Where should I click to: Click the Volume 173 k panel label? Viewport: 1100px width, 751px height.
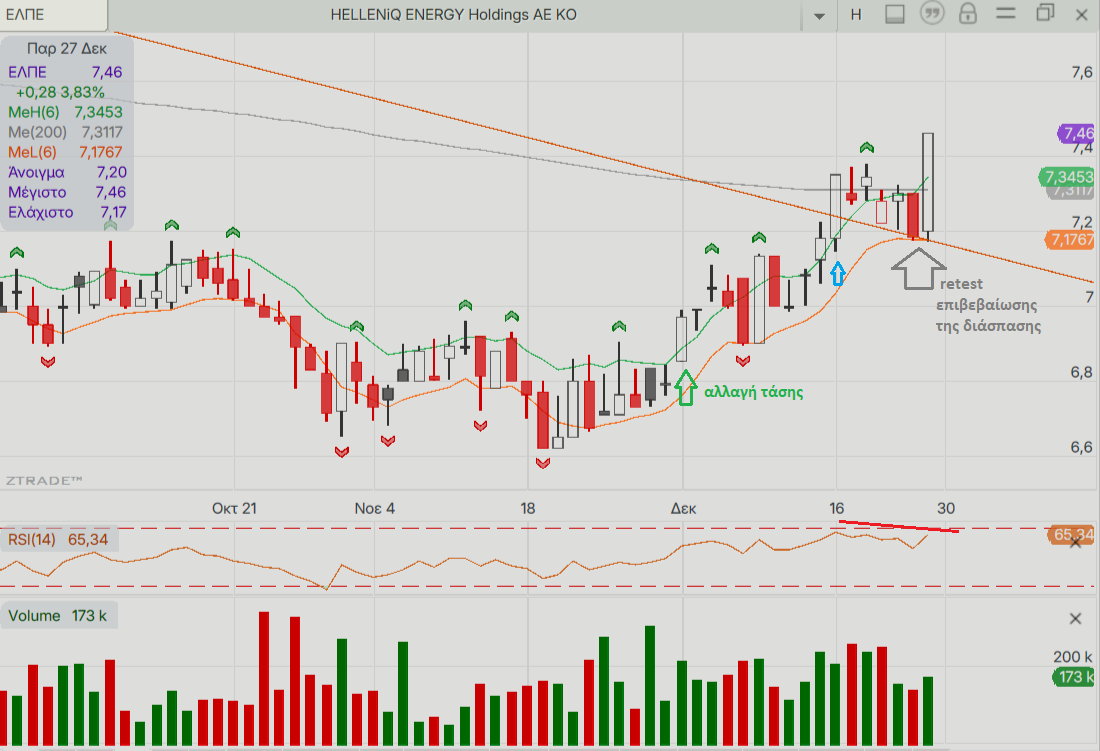tap(58, 616)
